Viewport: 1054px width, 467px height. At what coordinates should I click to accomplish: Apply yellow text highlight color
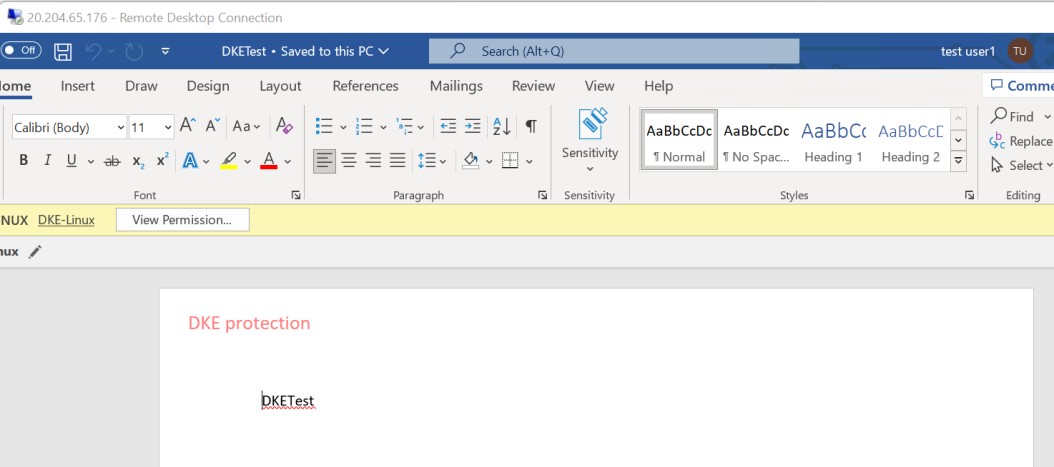pyautogui.click(x=229, y=161)
